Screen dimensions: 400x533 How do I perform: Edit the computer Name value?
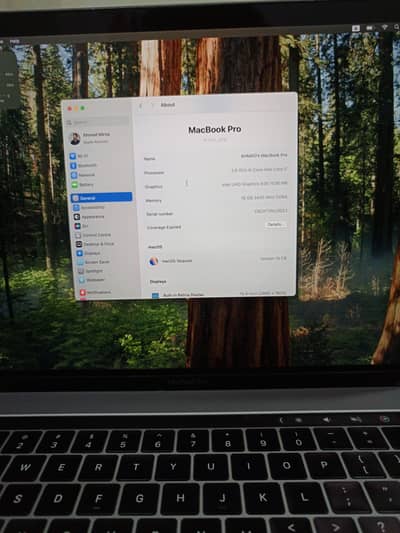click(x=264, y=155)
